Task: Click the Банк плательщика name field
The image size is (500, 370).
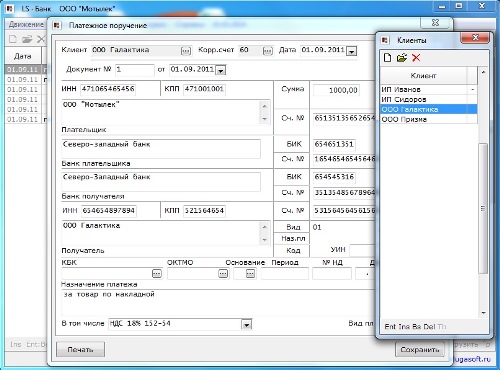Action: click(161, 149)
